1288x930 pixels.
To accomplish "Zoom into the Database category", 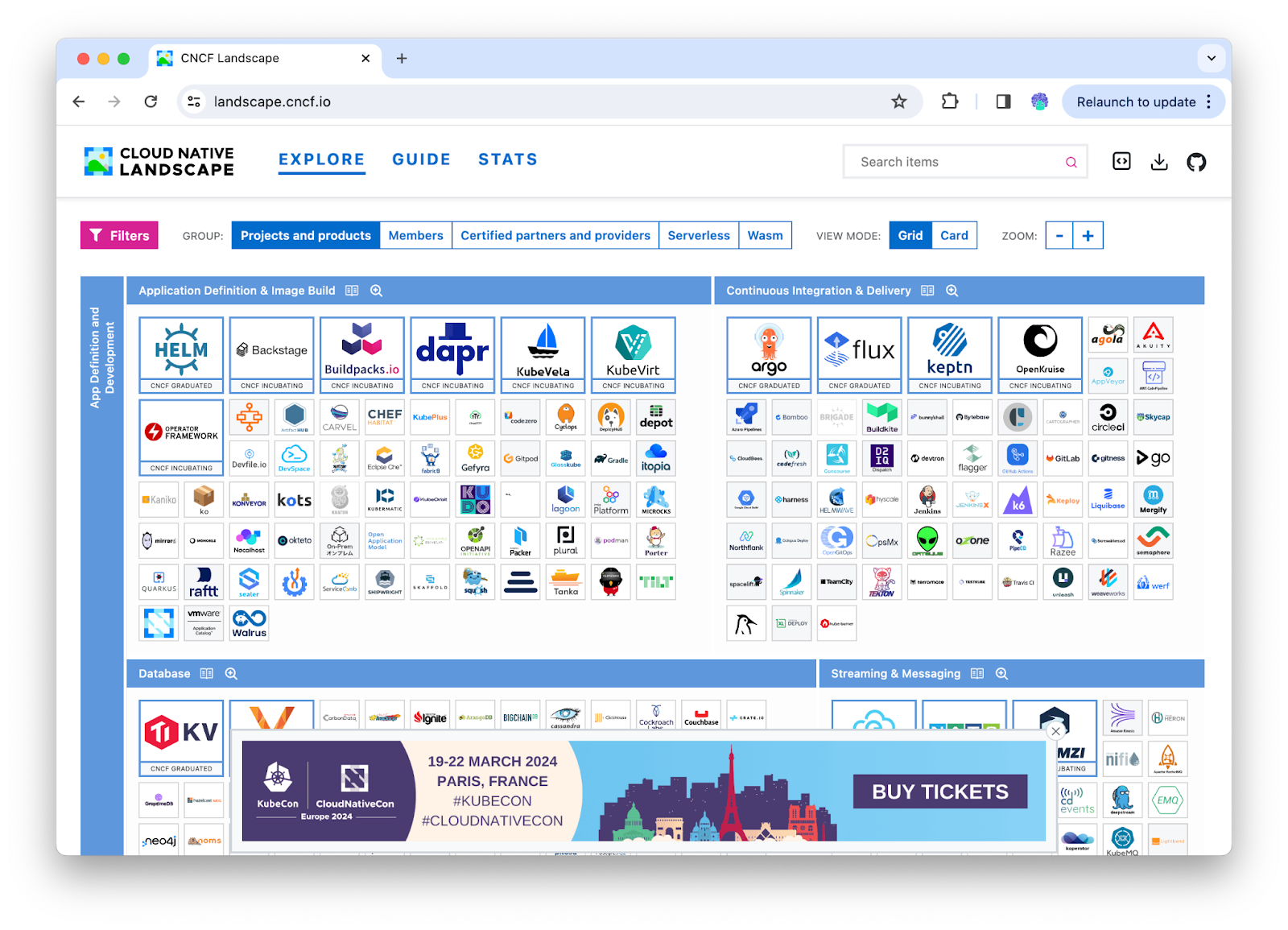I will click(231, 674).
